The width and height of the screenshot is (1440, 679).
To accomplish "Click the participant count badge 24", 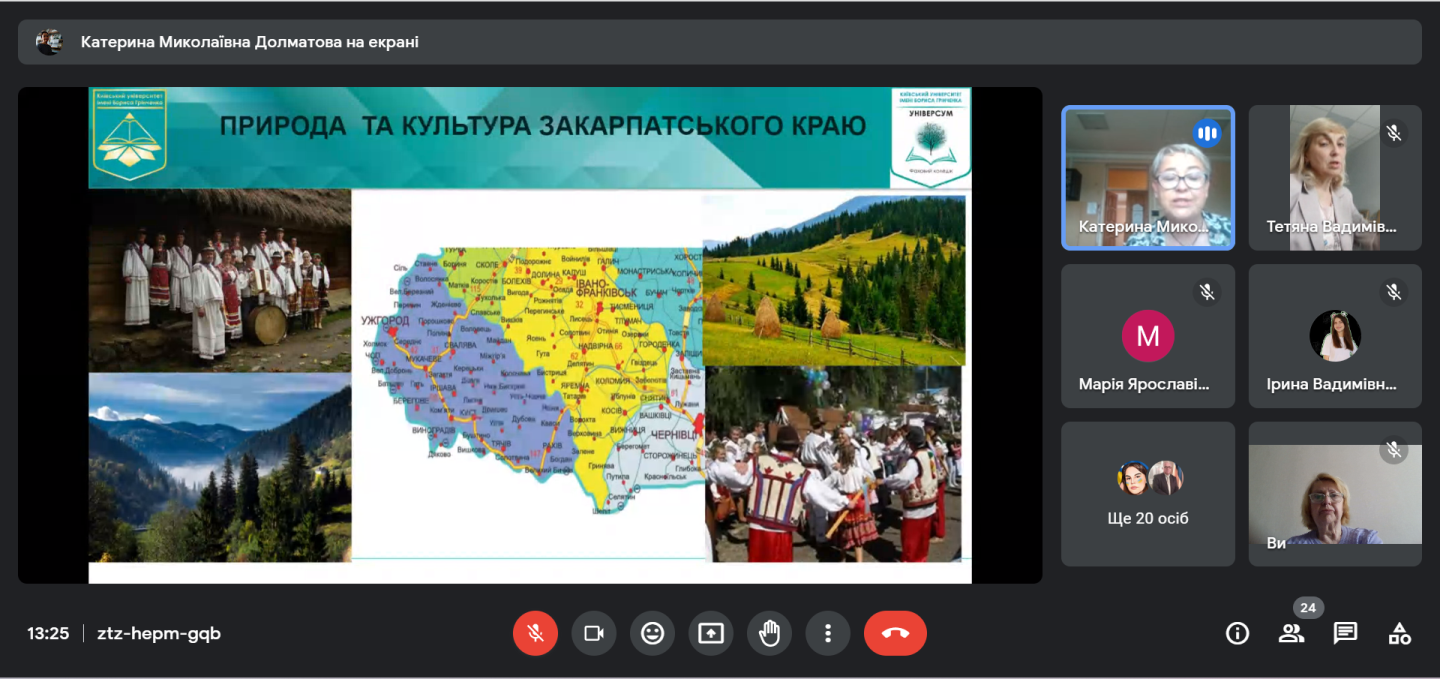I will pyautogui.click(x=1308, y=608).
